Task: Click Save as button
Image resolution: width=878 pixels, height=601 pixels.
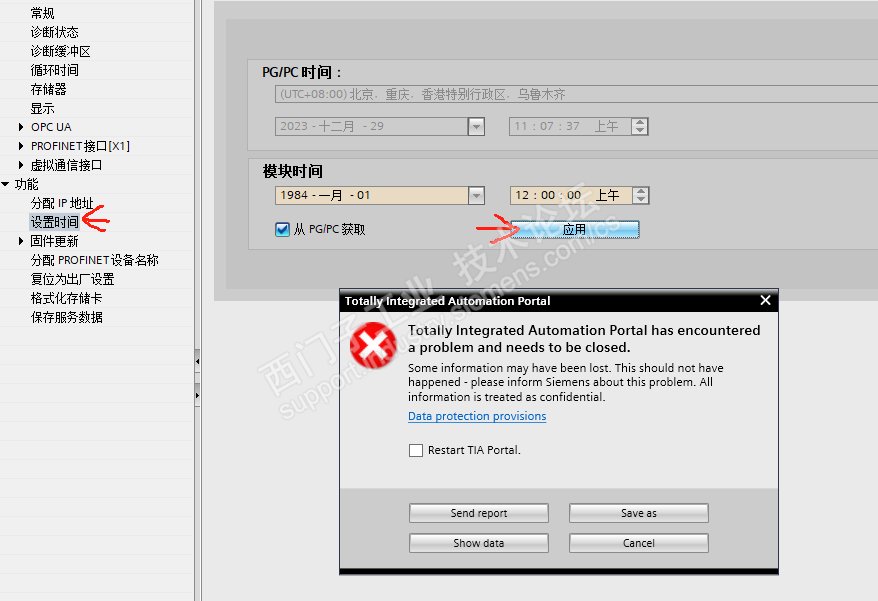Action: click(x=639, y=513)
